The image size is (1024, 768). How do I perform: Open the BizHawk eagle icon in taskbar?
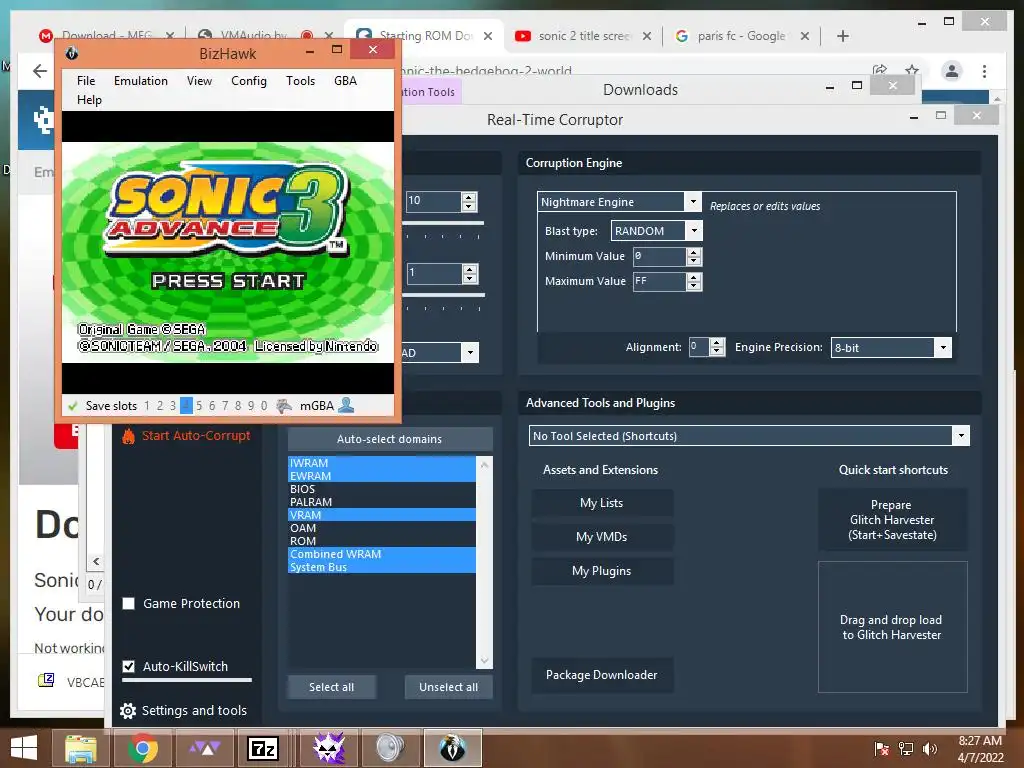452,748
